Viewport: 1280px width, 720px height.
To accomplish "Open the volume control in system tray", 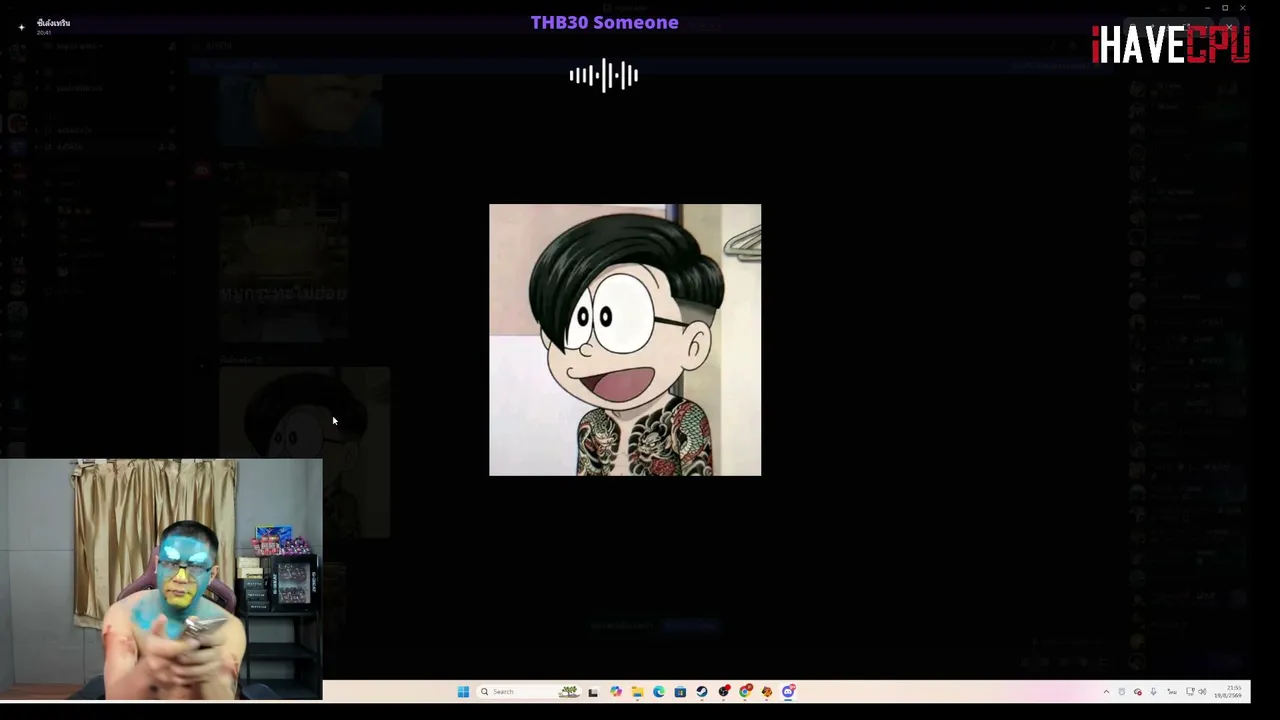I will [1202, 692].
